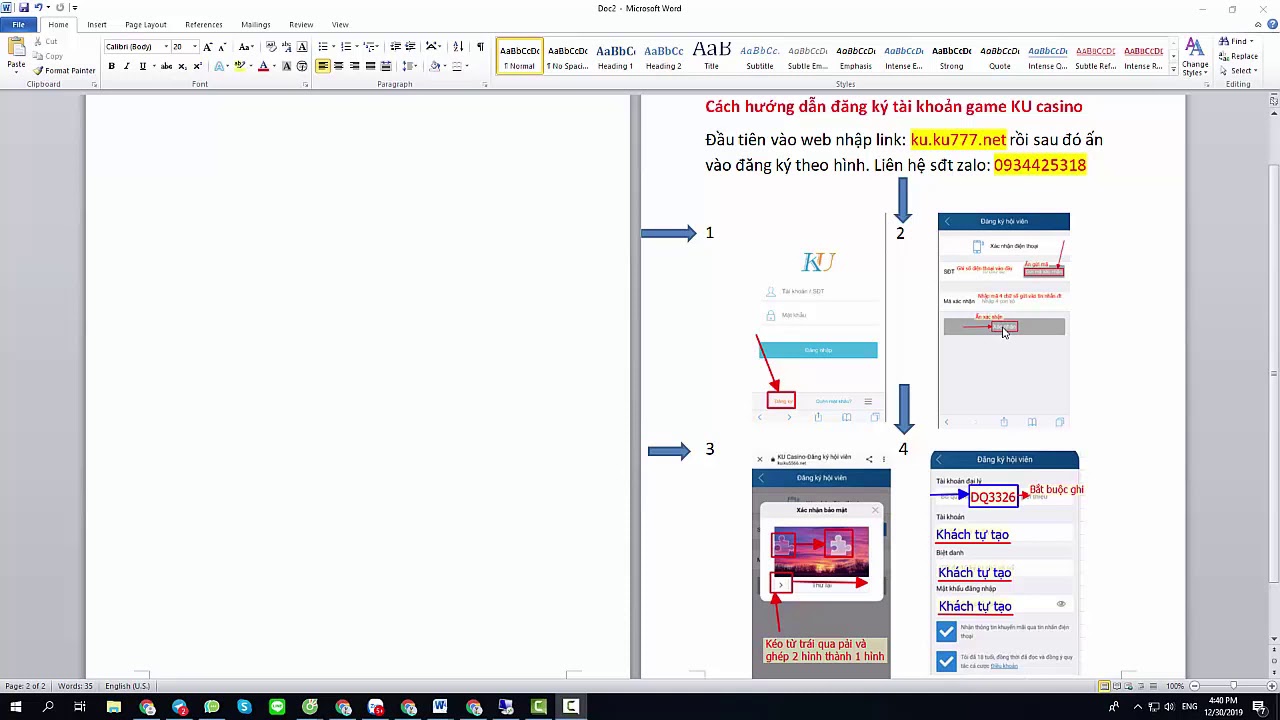1280x720 pixels.
Task: Open the Select dropdown in Editing group
Action: (1238, 70)
